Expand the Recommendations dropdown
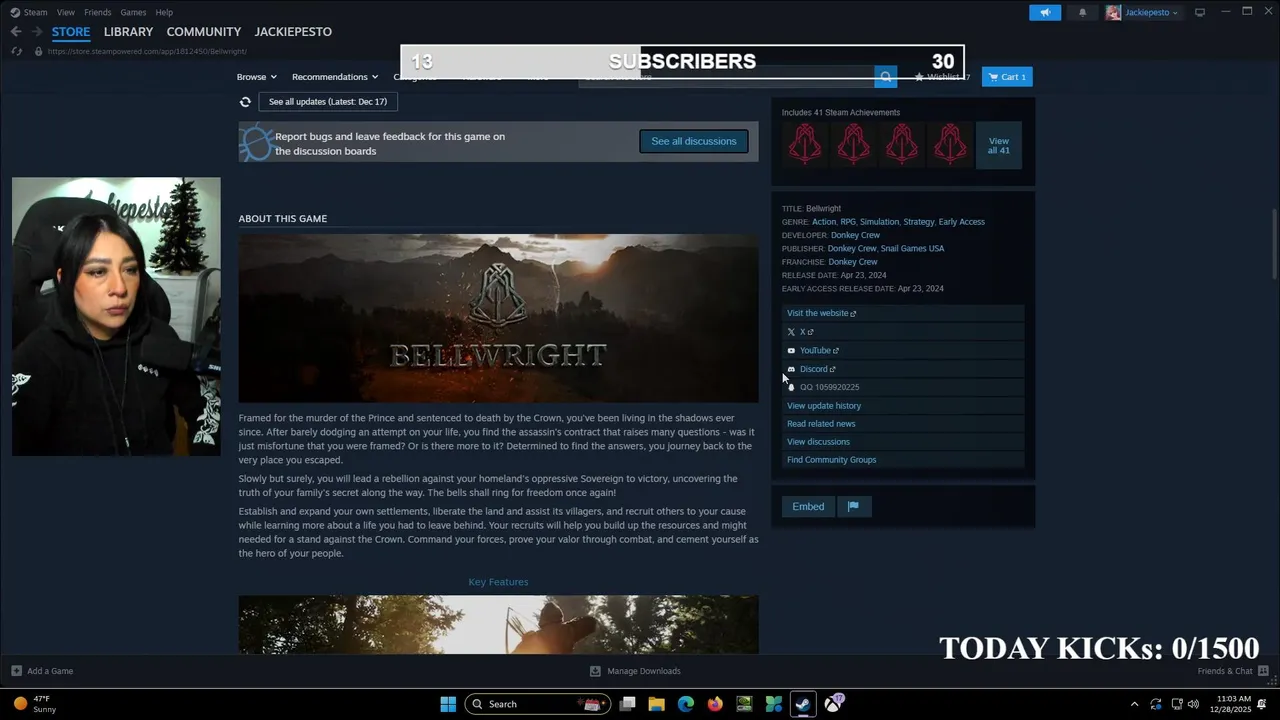This screenshot has height=720, width=1280. [335, 77]
